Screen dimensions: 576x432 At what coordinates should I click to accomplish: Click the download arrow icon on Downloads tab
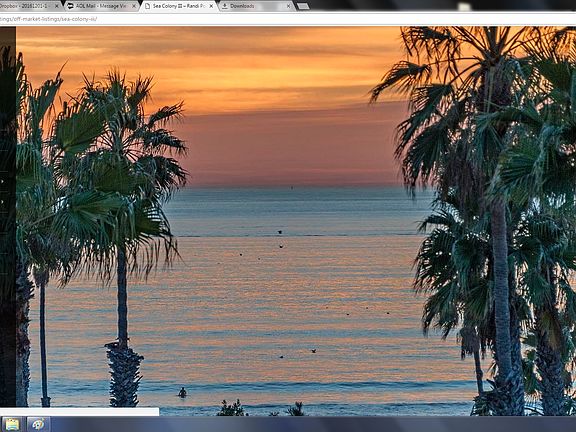click(224, 6)
